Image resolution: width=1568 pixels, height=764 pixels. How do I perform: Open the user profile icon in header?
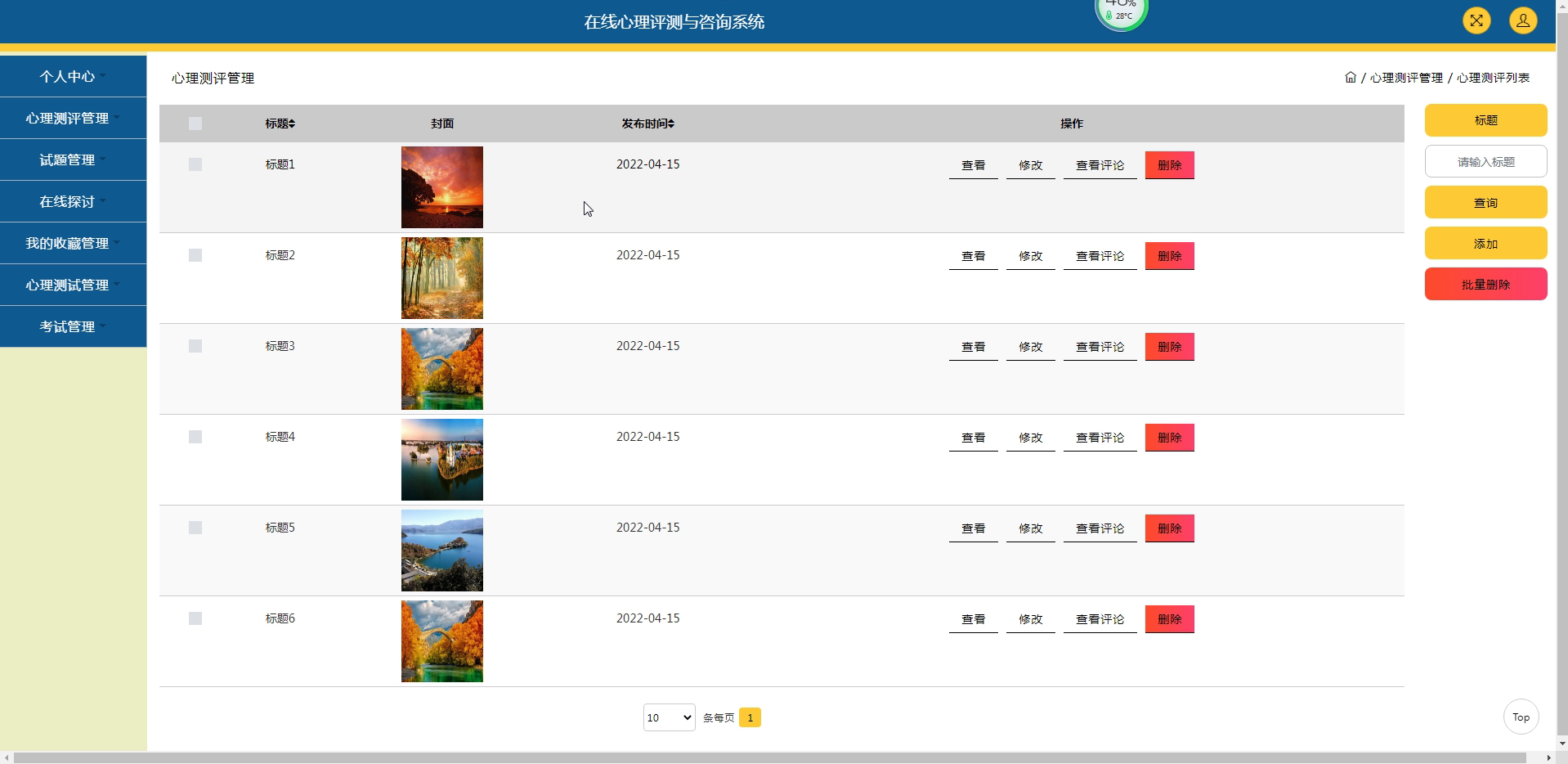(x=1523, y=20)
